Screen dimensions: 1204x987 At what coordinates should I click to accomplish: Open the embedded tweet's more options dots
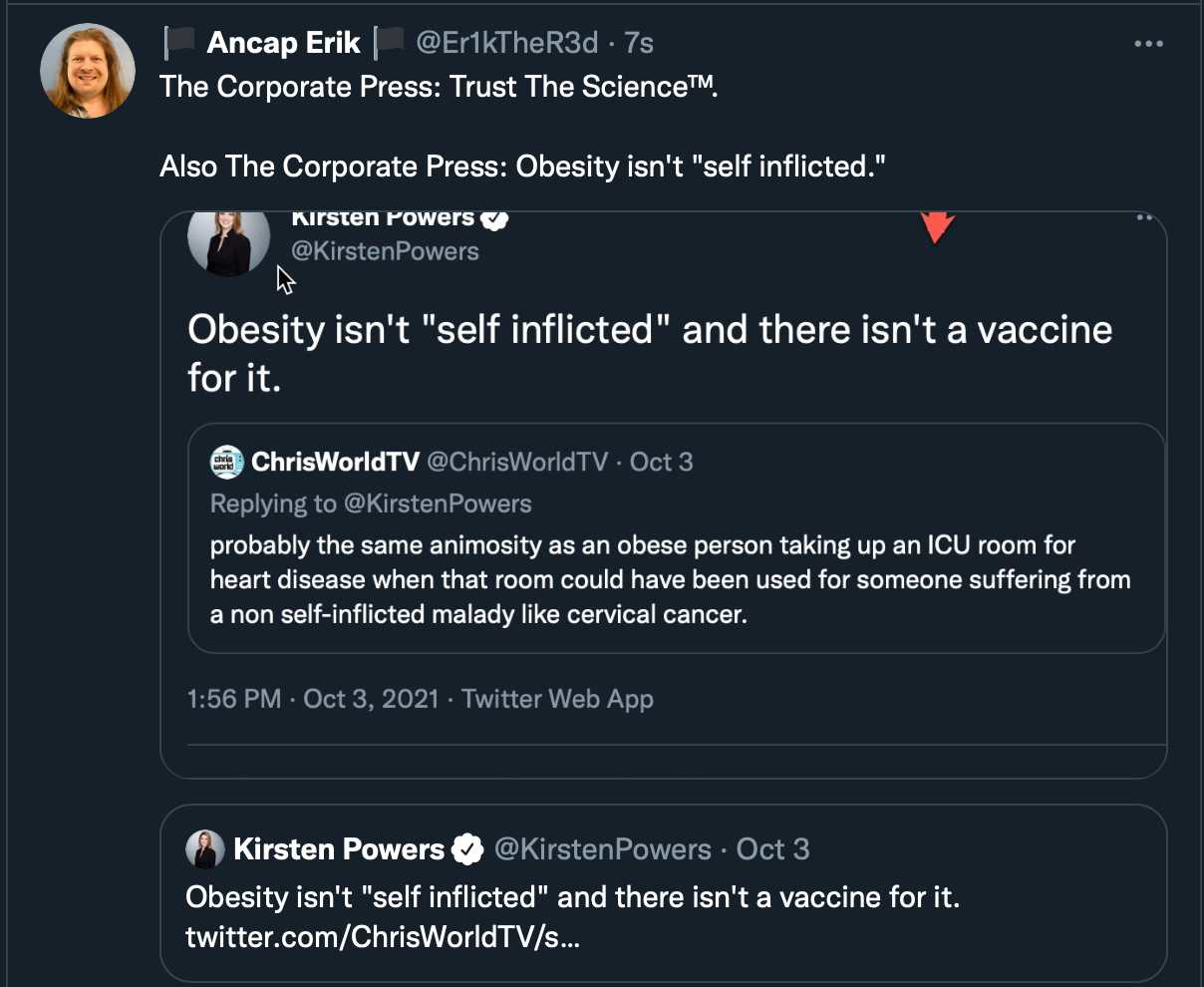click(1144, 217)
